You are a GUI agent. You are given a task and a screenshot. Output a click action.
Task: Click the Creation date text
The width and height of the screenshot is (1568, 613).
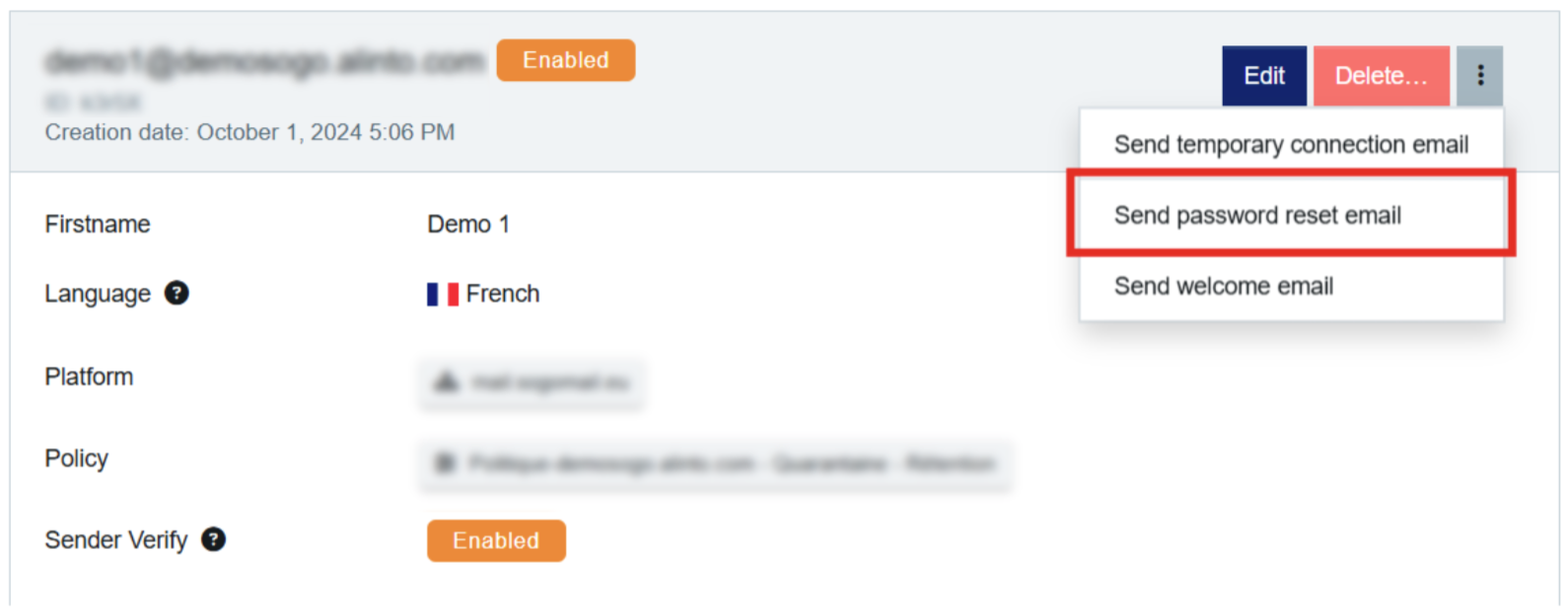click(x=249, y=132)
